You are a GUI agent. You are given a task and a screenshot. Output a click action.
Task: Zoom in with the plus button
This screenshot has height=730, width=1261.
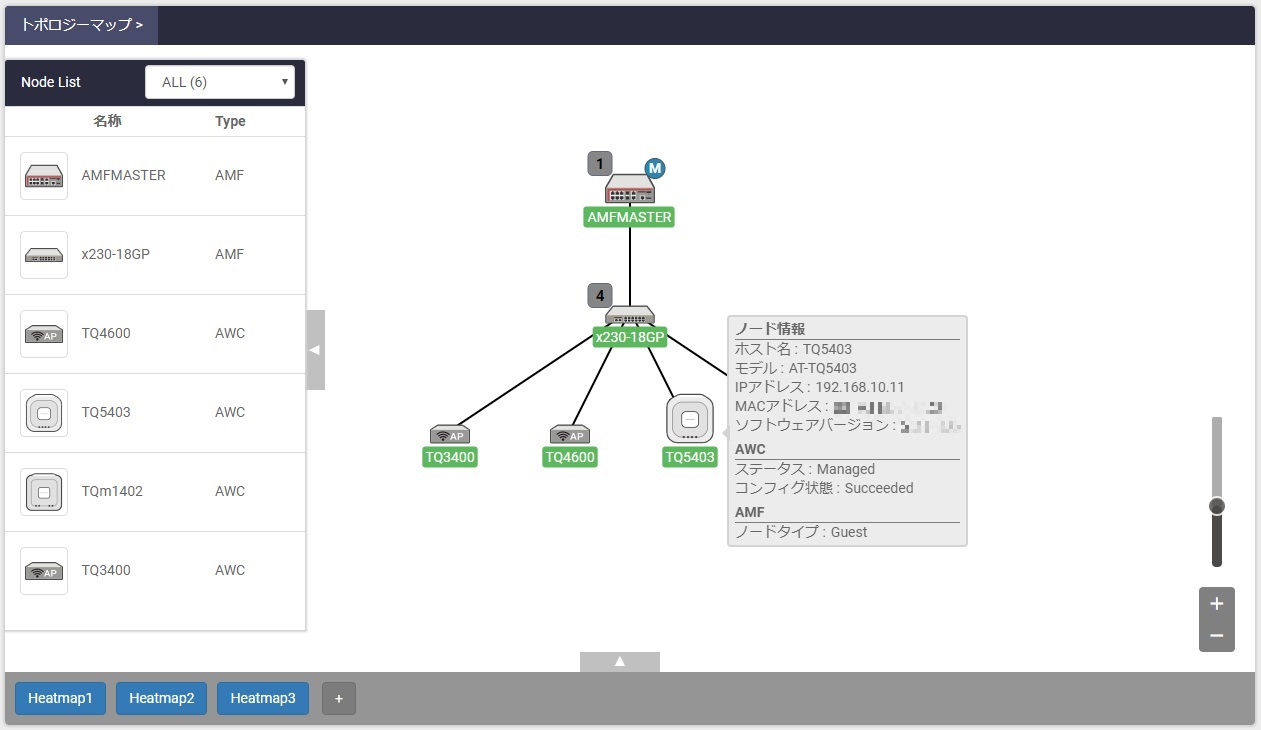pos(1217,604)
